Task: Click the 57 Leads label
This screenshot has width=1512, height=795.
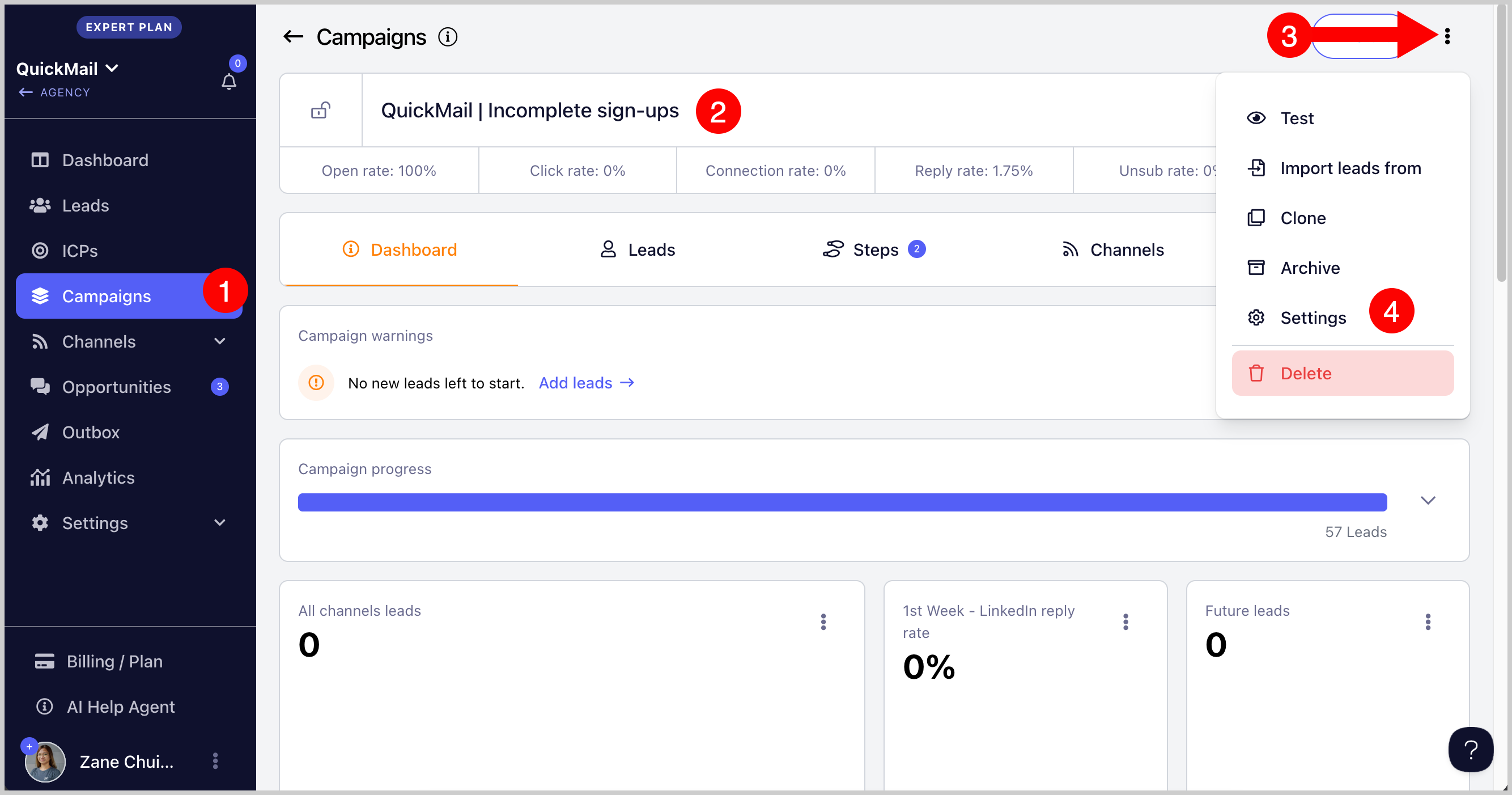Action: (1355, 532)
